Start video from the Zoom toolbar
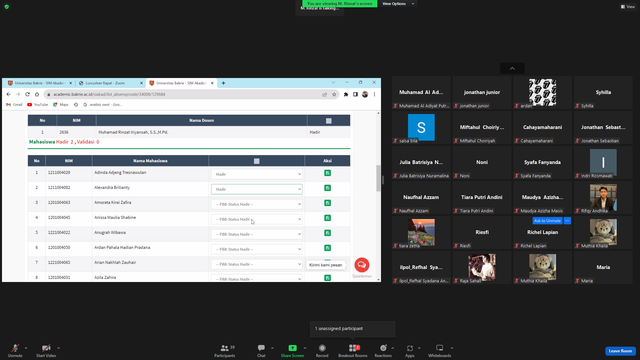This screenshot has height=360, width=640. click(46, 350)
